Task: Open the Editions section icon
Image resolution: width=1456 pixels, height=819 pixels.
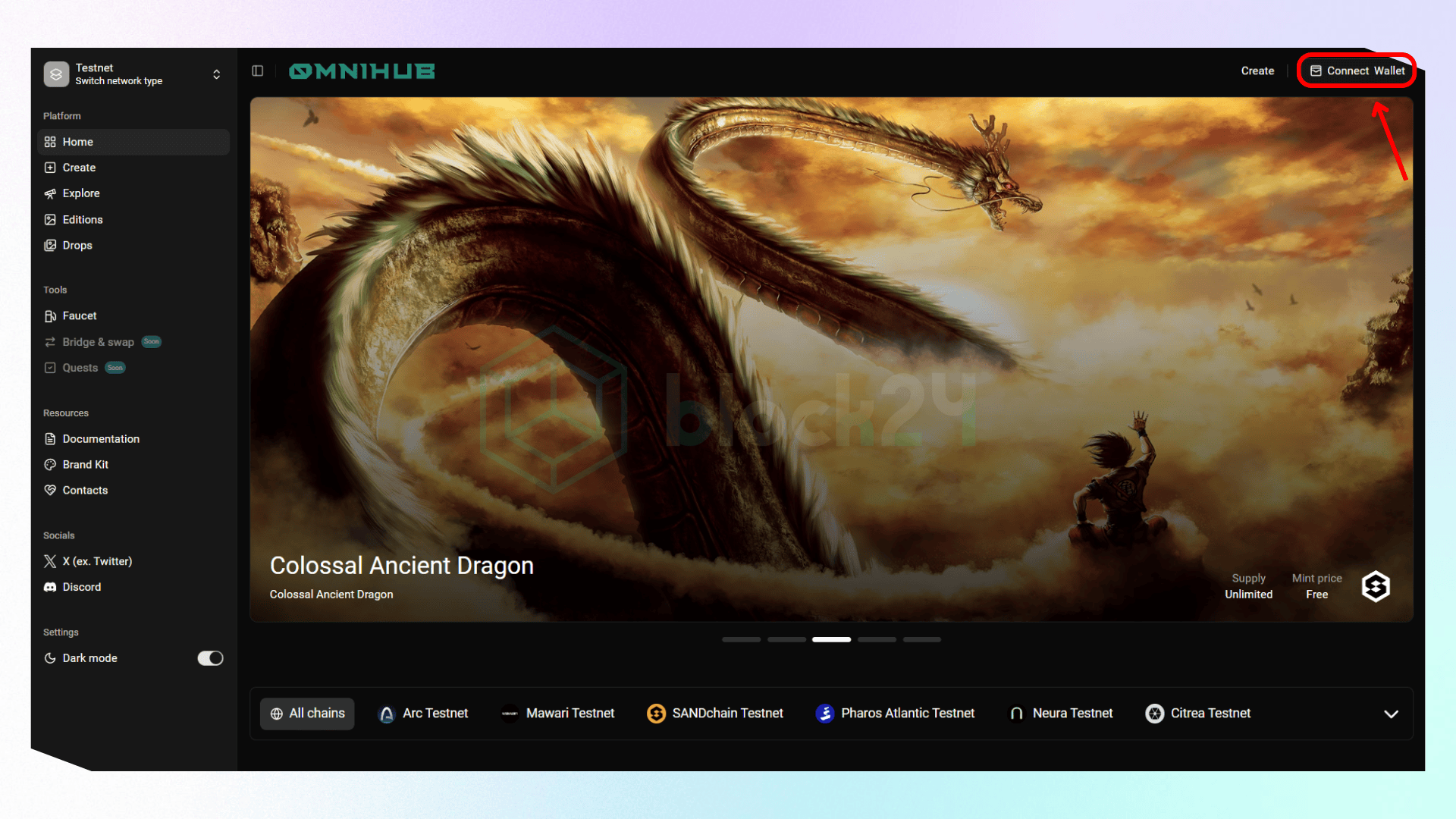Action: (50, 219)
